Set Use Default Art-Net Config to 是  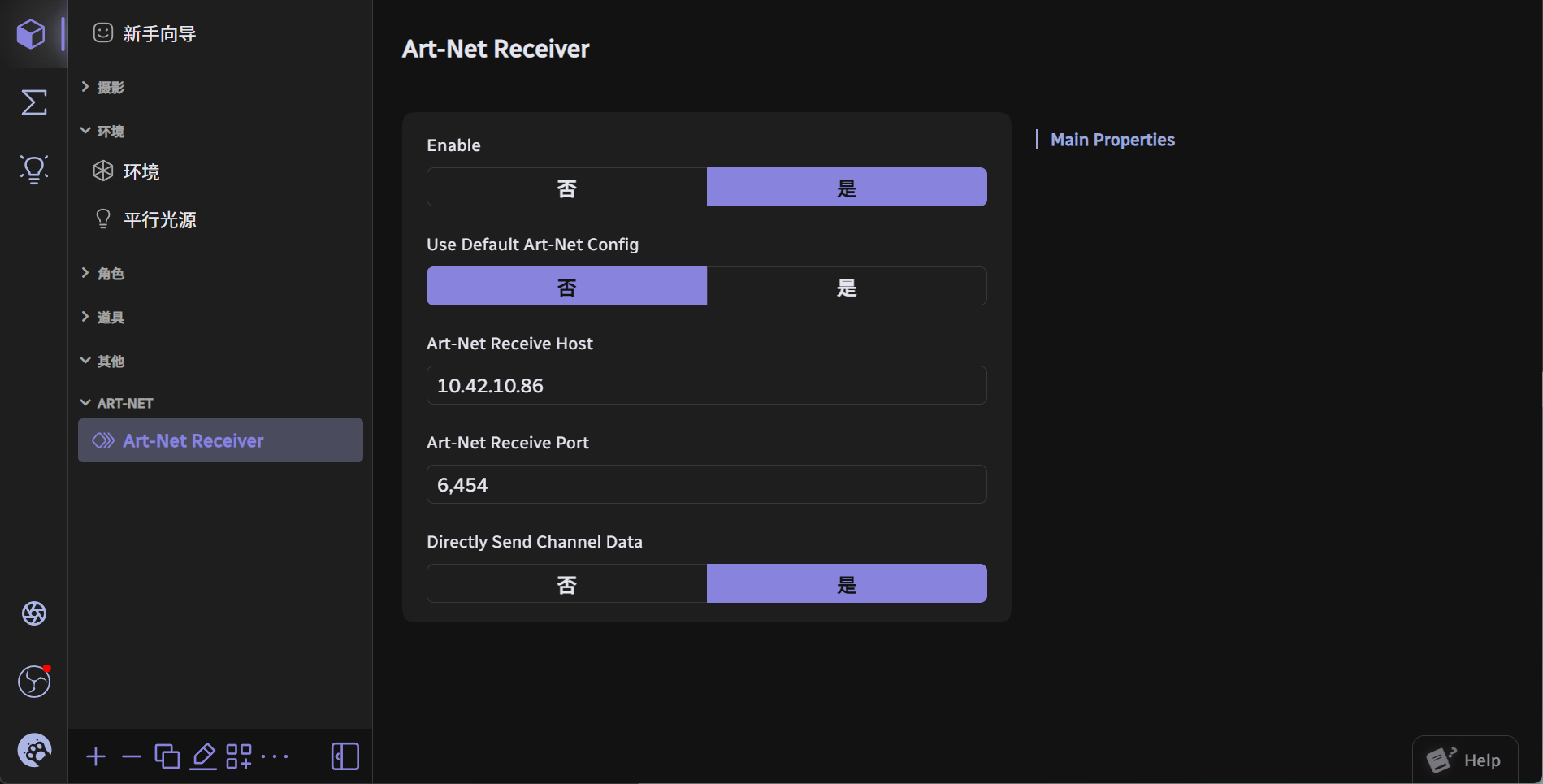click(847, 286)
